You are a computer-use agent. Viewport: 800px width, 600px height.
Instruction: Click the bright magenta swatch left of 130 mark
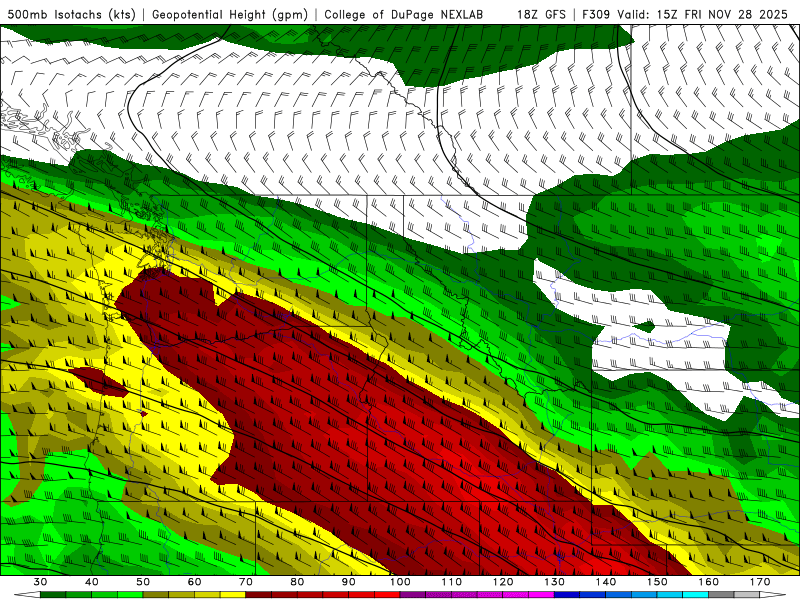point(541,595)
